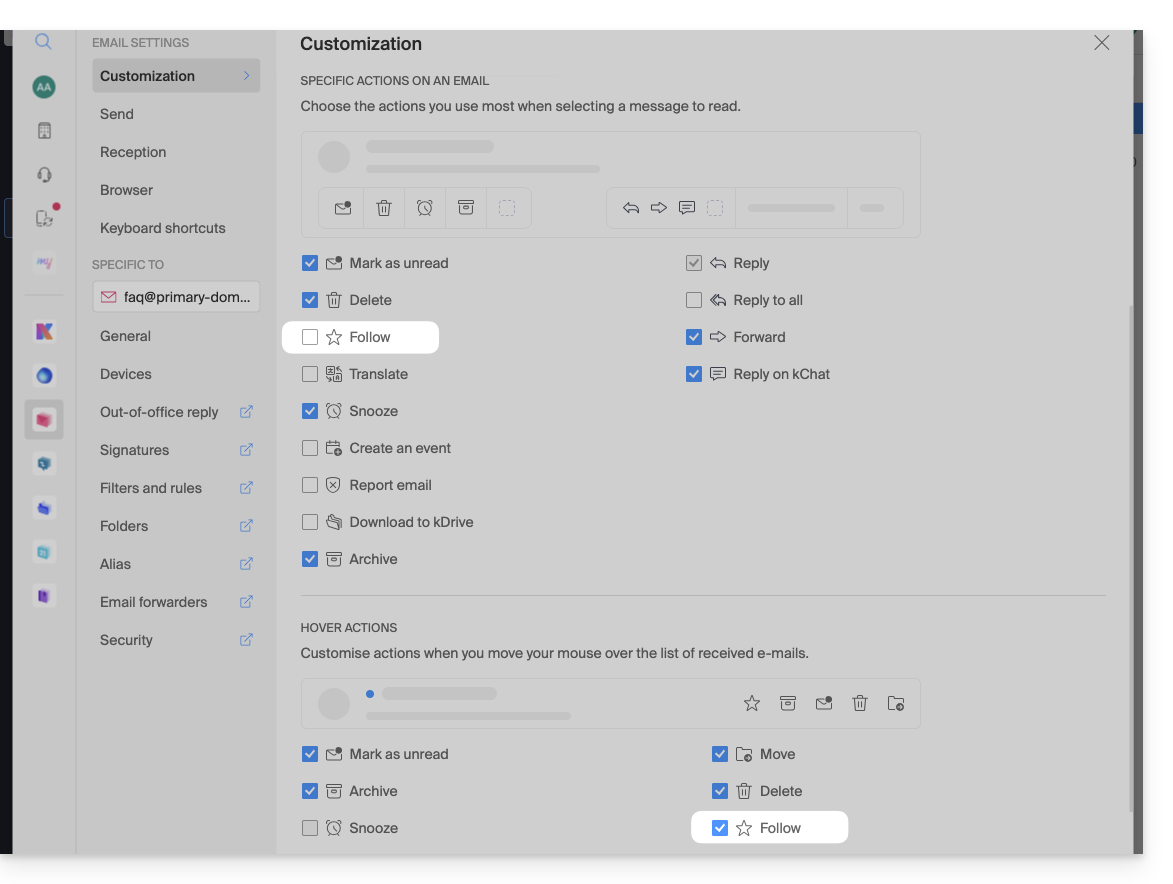Click the forward arrow icon in preview toolbar

tap(659, 208)
